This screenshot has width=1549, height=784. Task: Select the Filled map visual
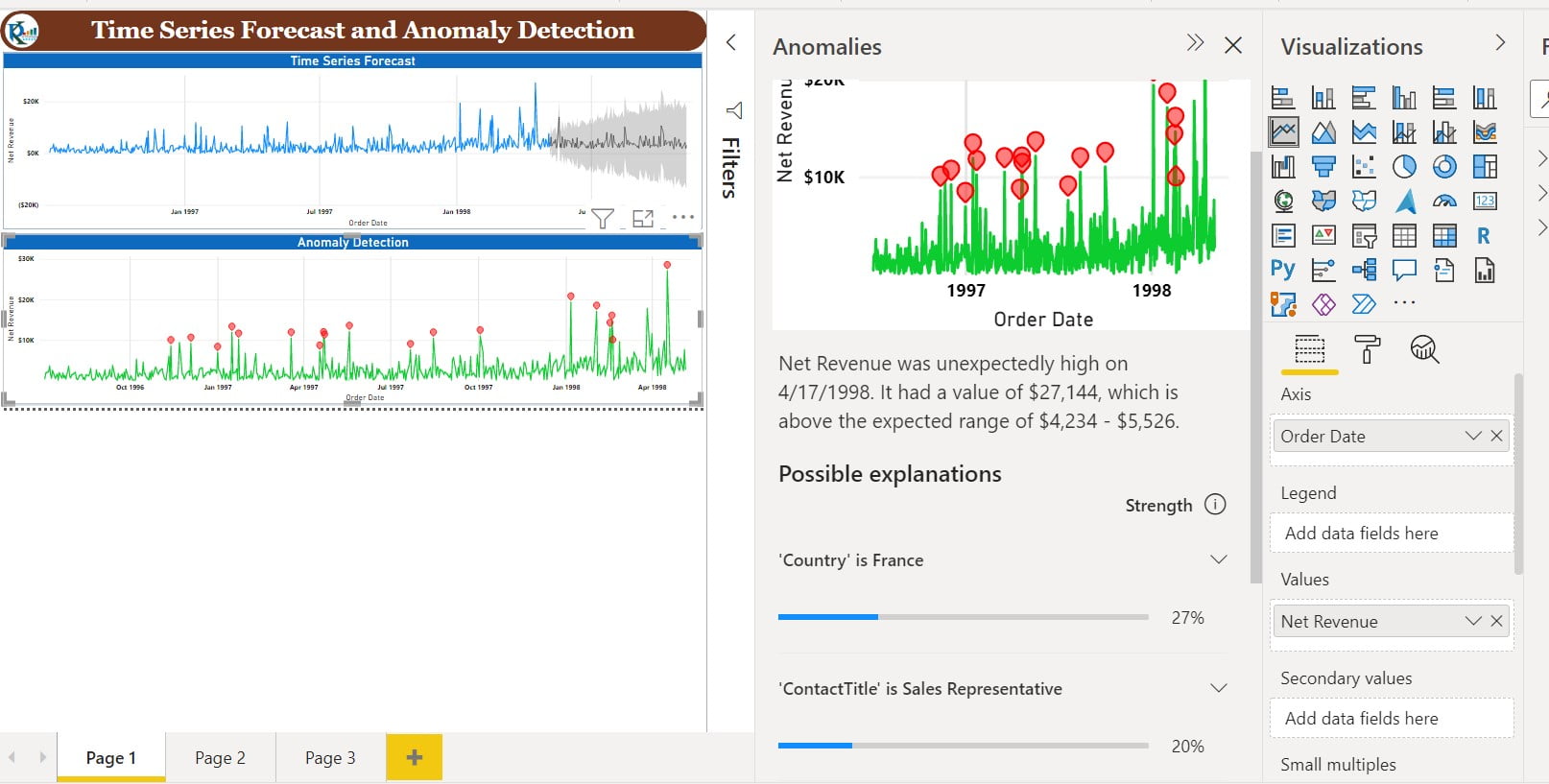1323,202
